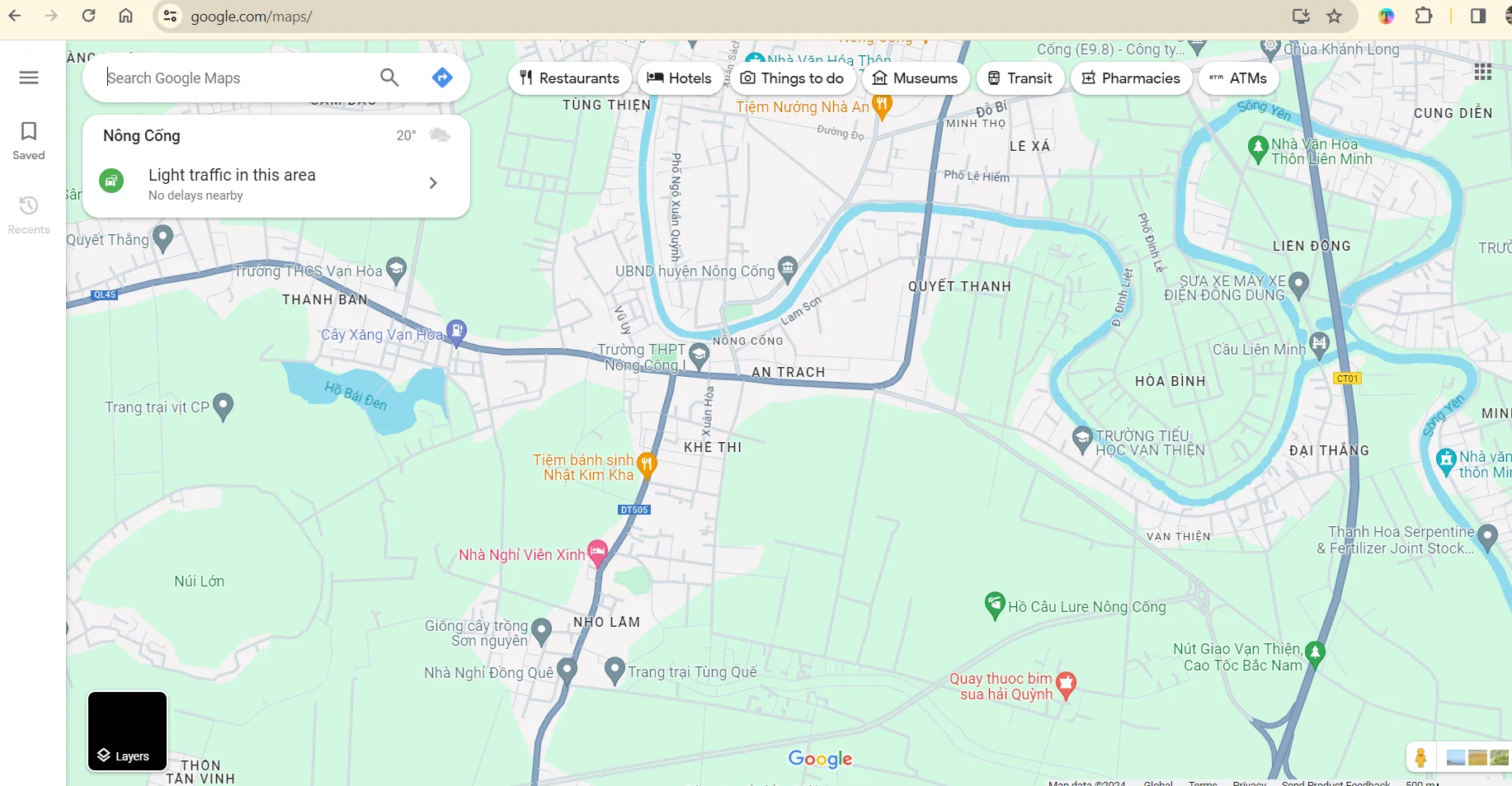1512x786 pixels.
Task: Click the google.com/maps address bar
Action: 252,16
